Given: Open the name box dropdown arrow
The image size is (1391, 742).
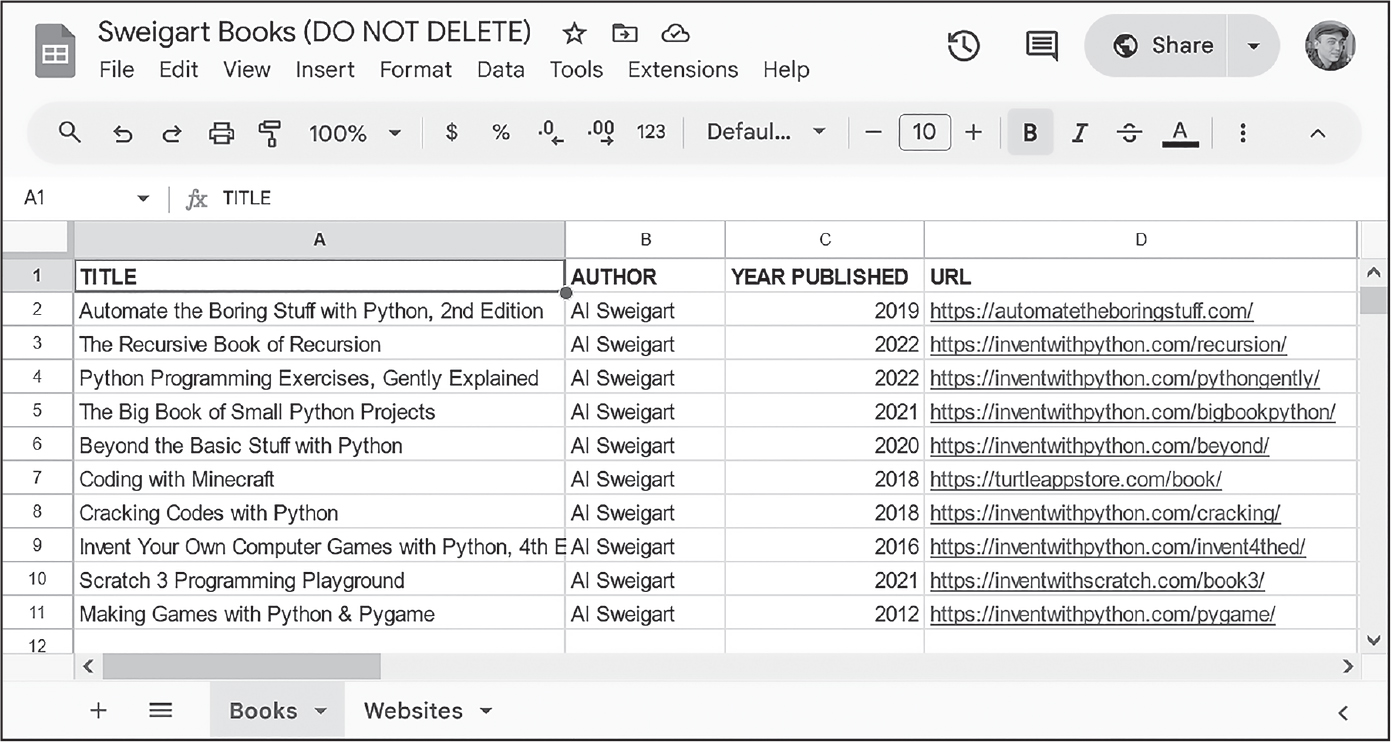Looking at the screenshot, I should [x=143, y=198].
